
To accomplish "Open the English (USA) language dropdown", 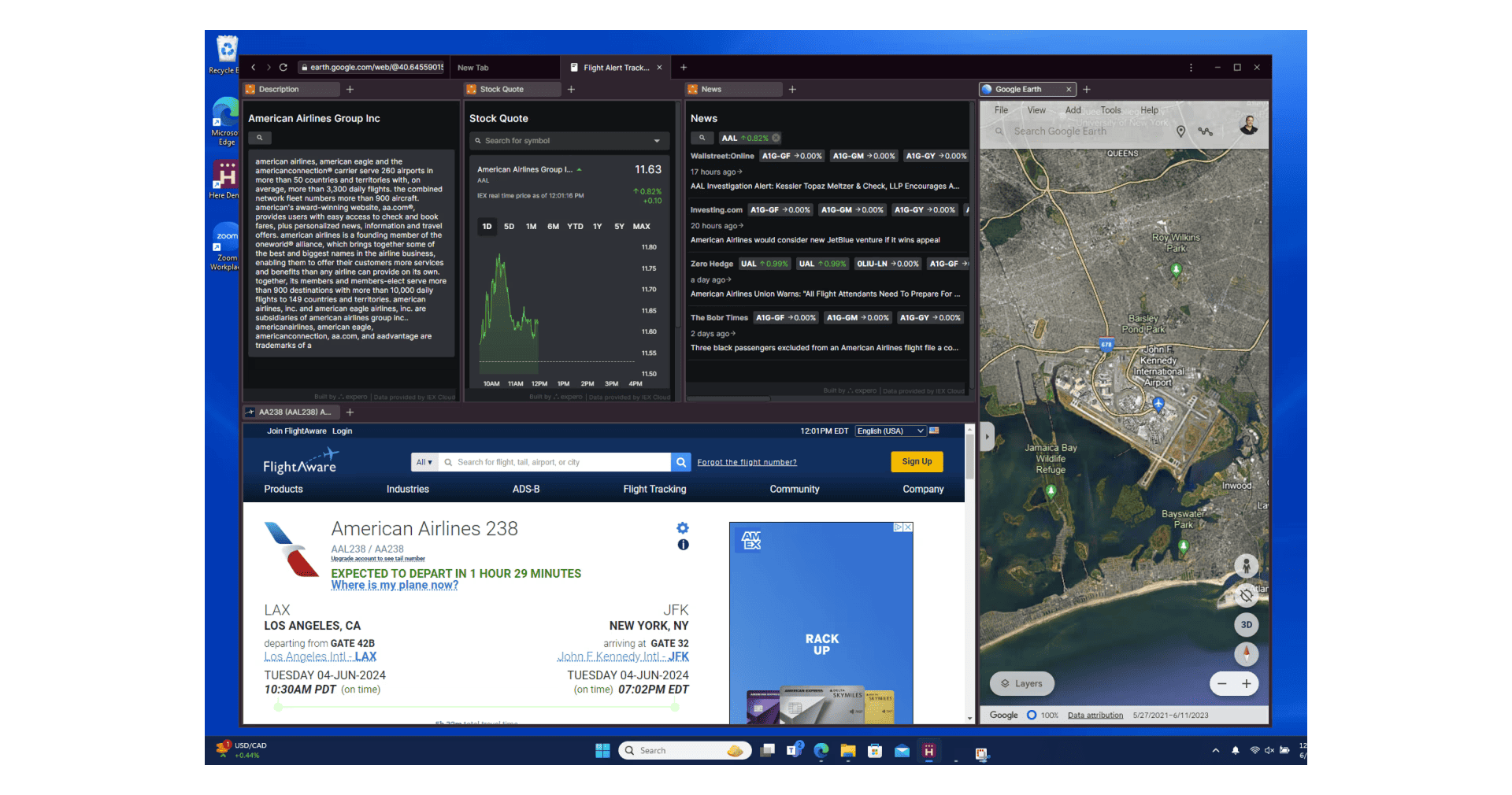I will [890, 431].
